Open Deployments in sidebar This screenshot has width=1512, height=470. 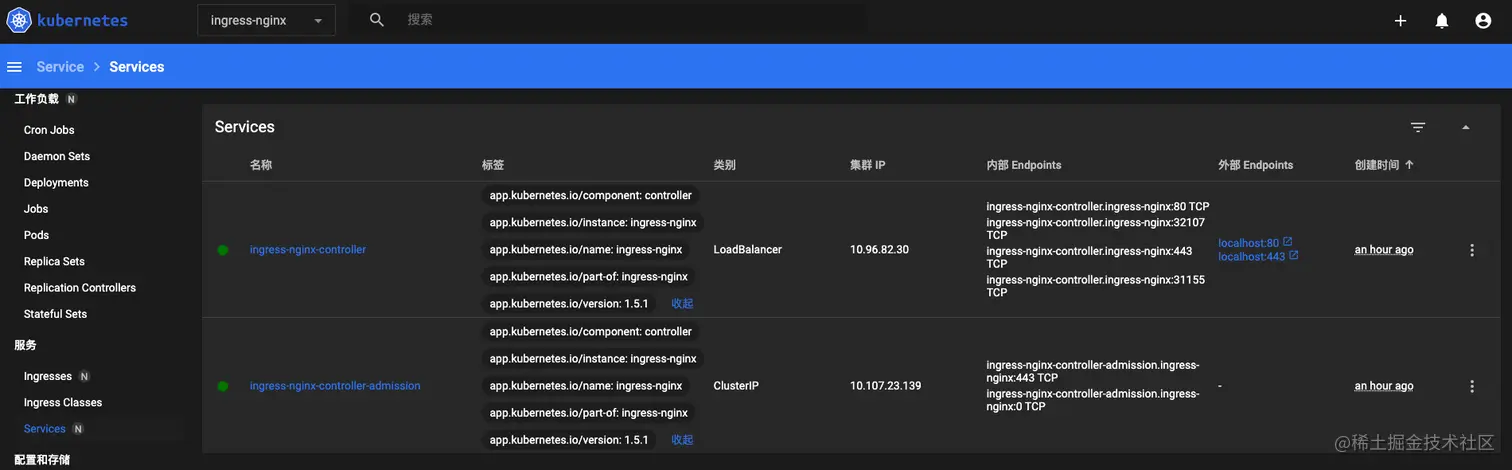click(x=56, y=183)
